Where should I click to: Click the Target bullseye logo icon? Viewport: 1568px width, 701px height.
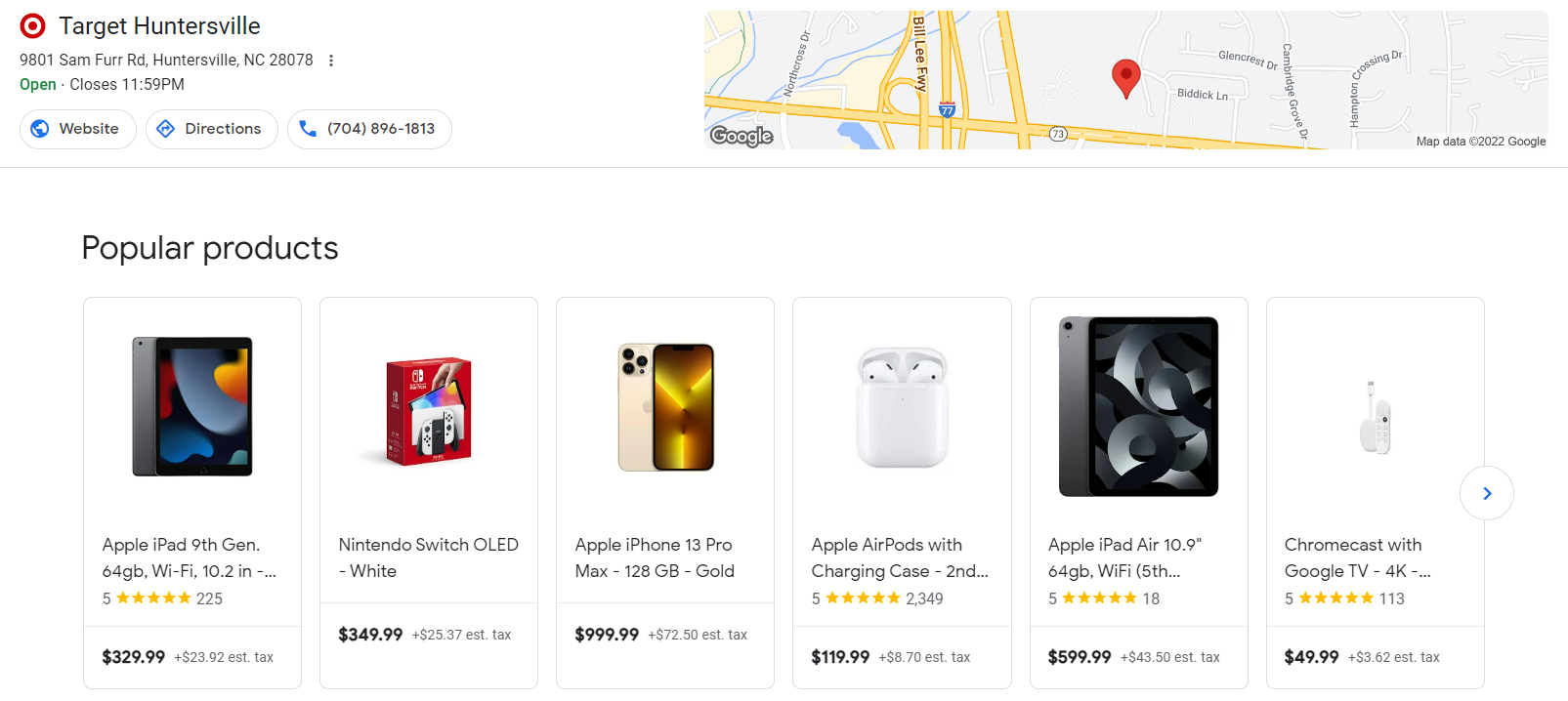(32, 25)
